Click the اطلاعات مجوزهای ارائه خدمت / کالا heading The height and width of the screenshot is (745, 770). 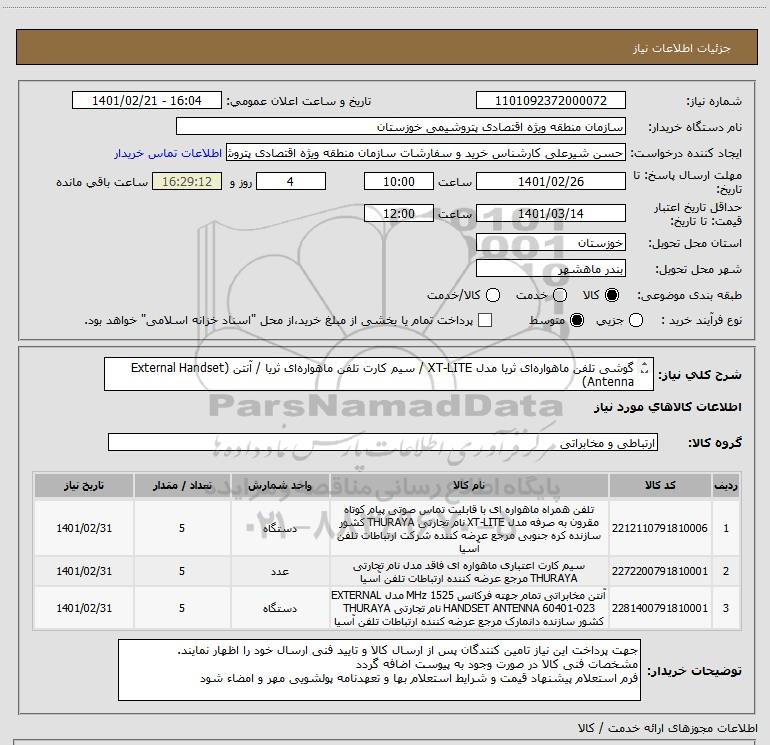[x=667, y=728]
